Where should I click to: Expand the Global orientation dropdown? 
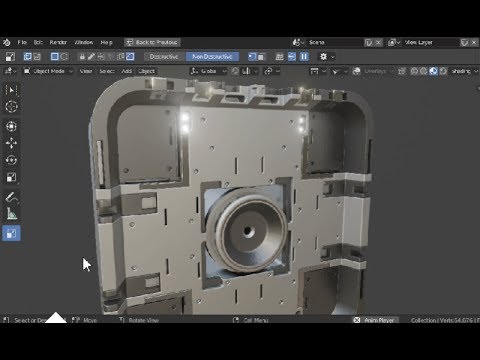[x=208, y=71]
